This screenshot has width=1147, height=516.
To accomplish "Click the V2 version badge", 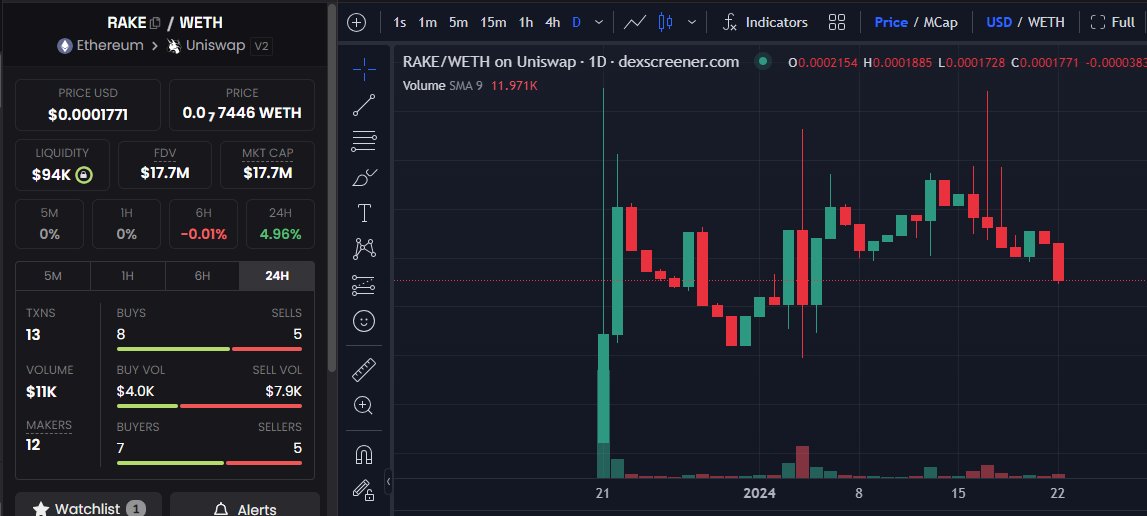I will tap(261, 46).
